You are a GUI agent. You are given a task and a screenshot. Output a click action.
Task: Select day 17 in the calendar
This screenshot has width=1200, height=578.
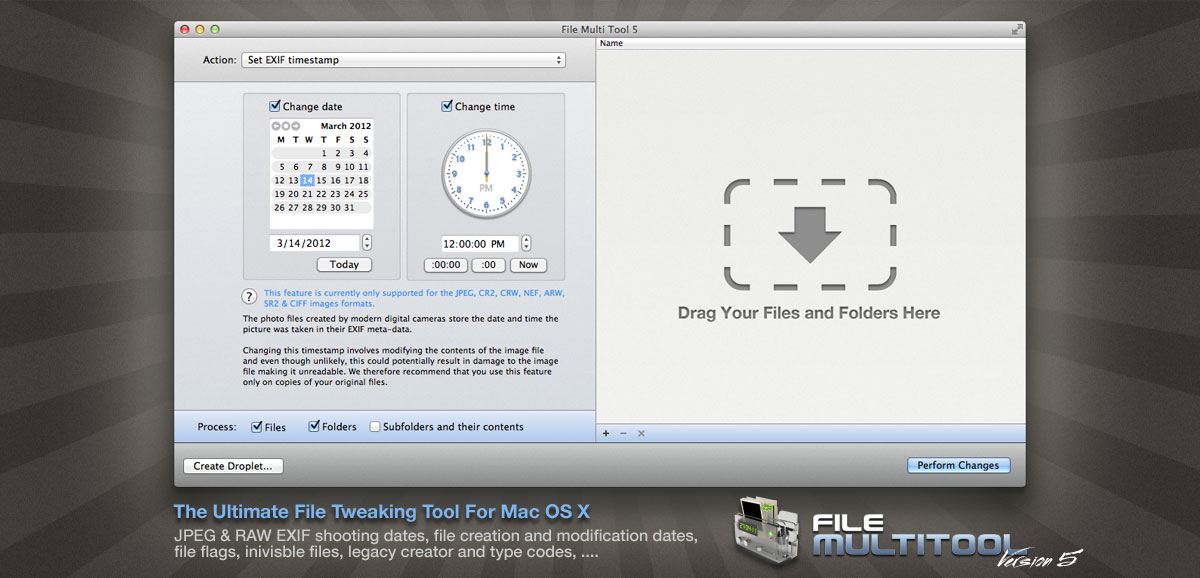pyautogui.click(x=350, y=180)
